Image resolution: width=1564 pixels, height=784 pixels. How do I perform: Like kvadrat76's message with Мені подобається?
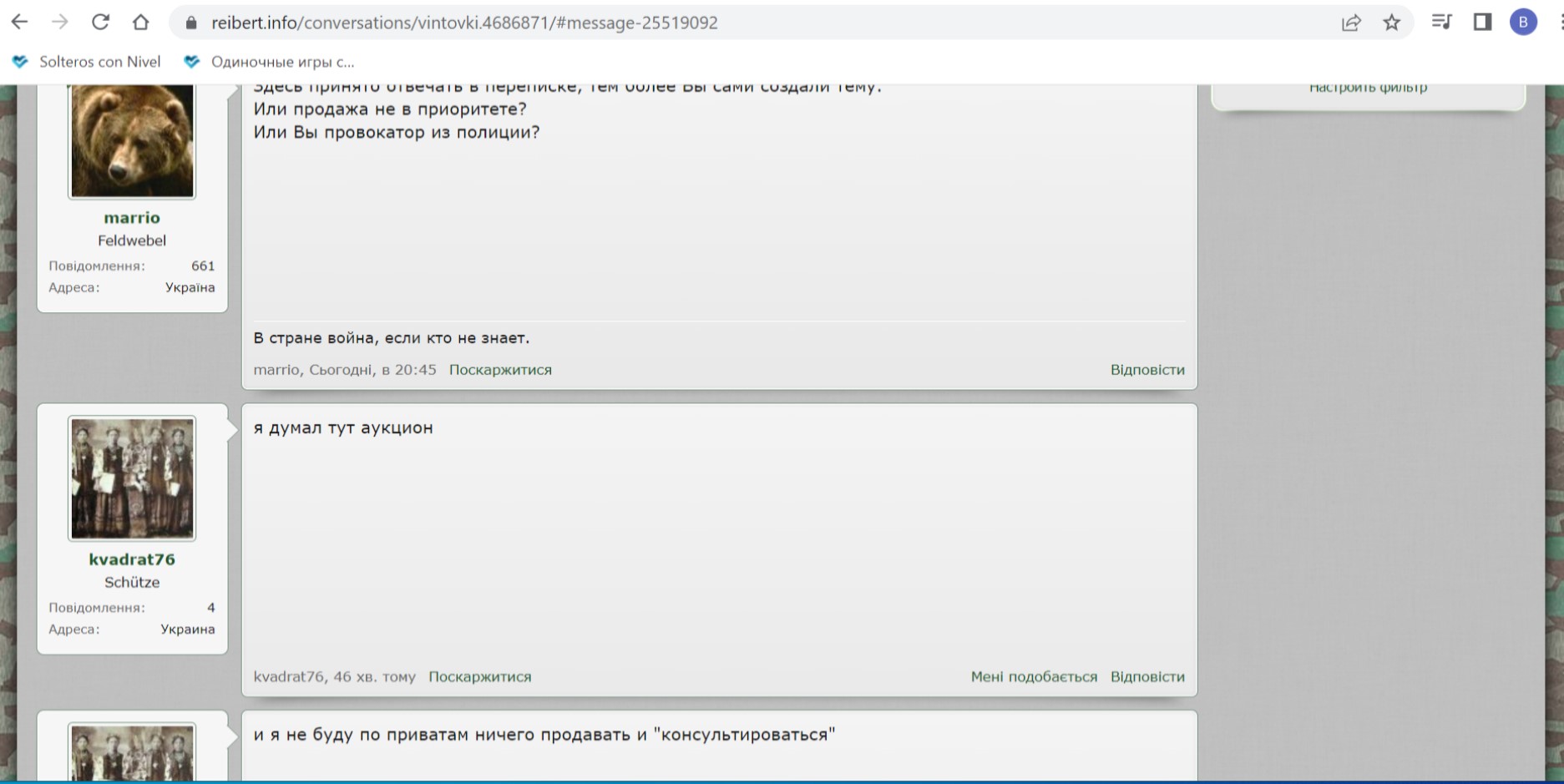click(x=1034, y=677)
